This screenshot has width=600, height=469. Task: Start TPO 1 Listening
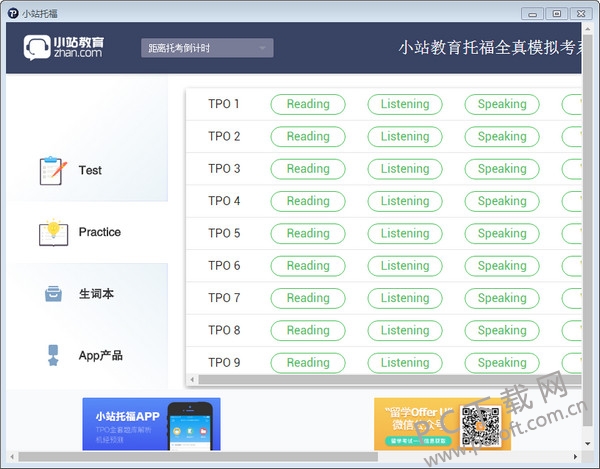pyautogui.click(x=405, y=104)
